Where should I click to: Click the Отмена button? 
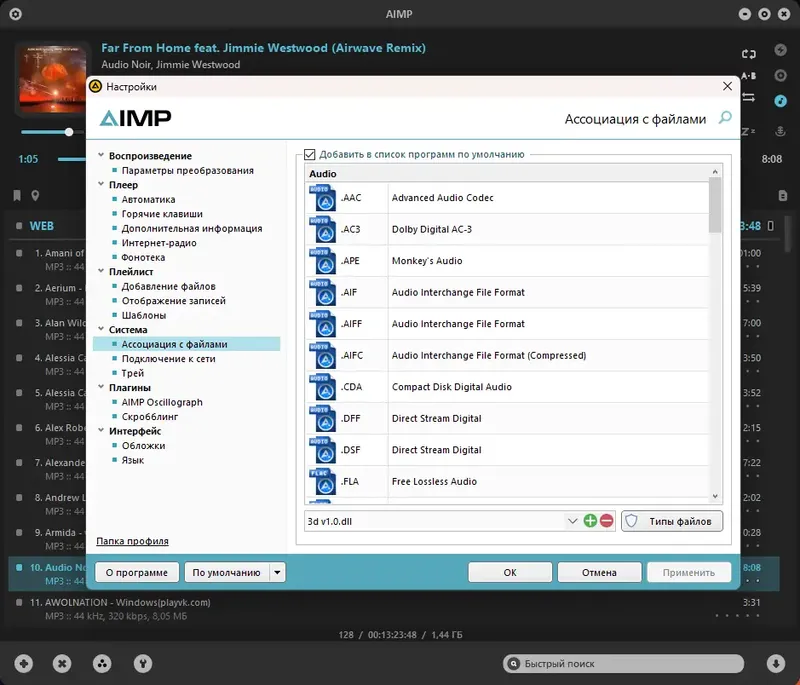[x=599, y=572]
